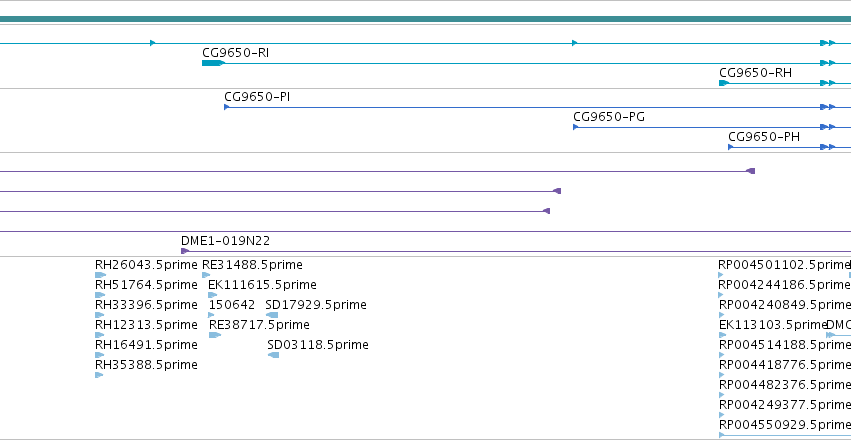Open the EK111615.5prime EST feature
Viewport: 851px width, 440px height.
262,285
